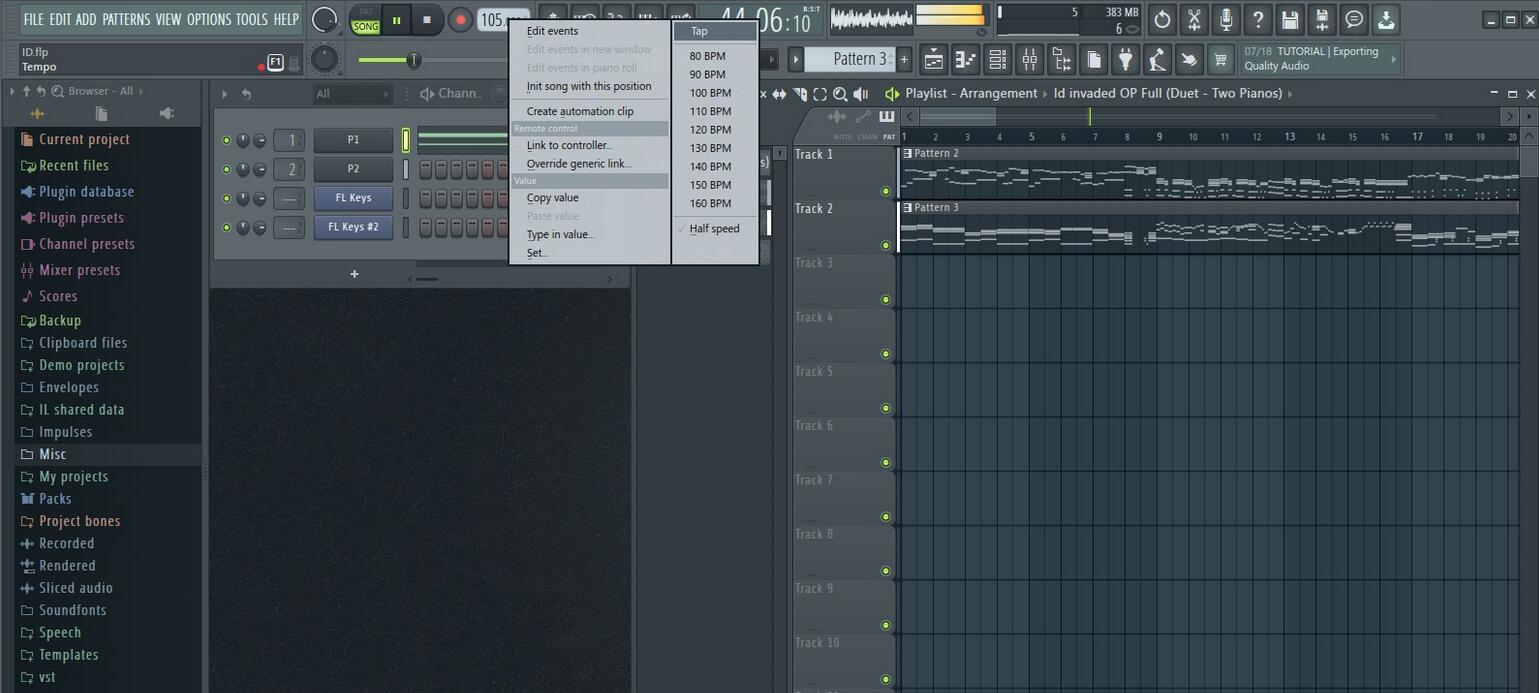Open the FILE menu
Screen dimensions: 1539x693
(x=33, y=19)
